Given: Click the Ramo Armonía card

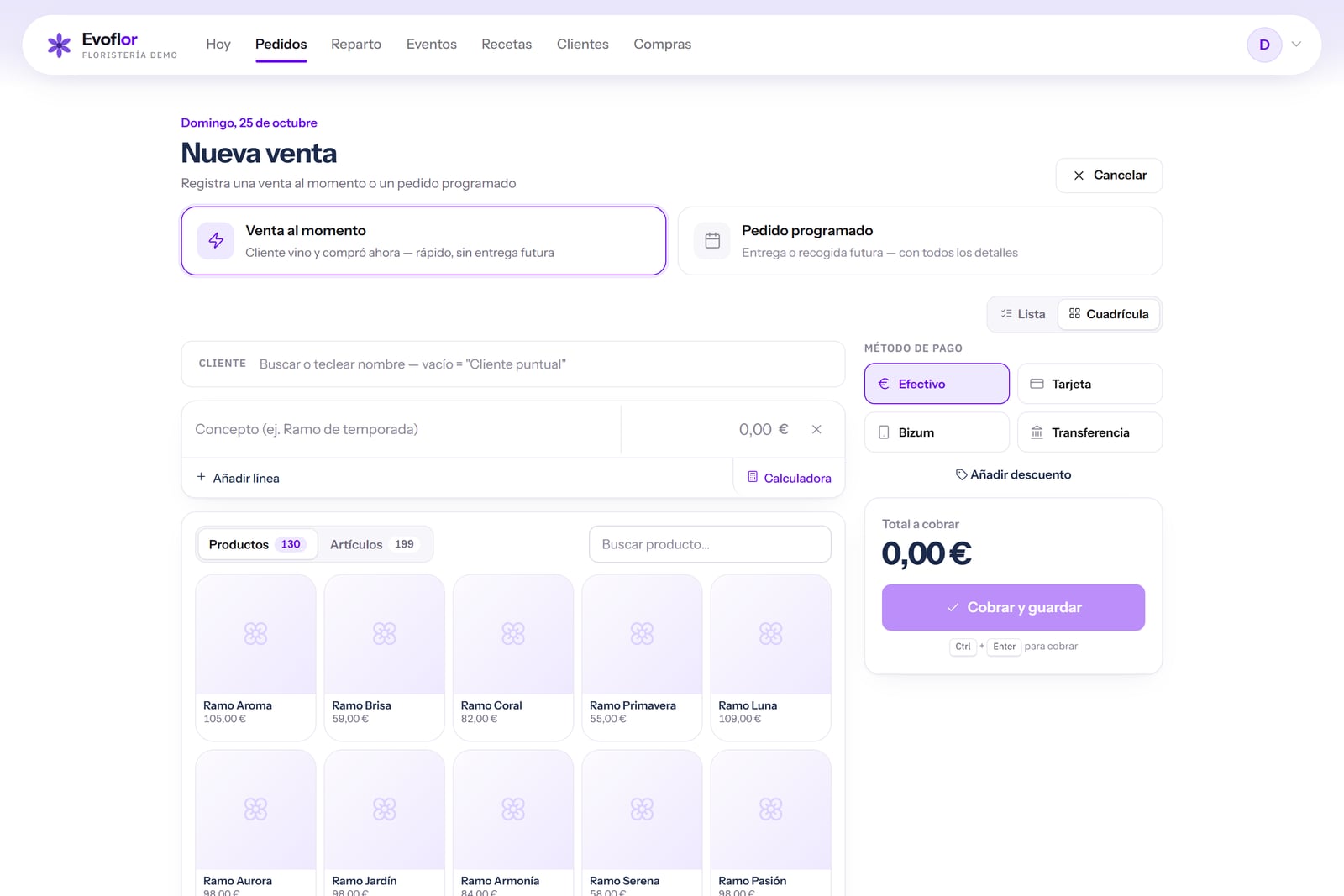Looking at the screenshot, I should coord(513,823).
